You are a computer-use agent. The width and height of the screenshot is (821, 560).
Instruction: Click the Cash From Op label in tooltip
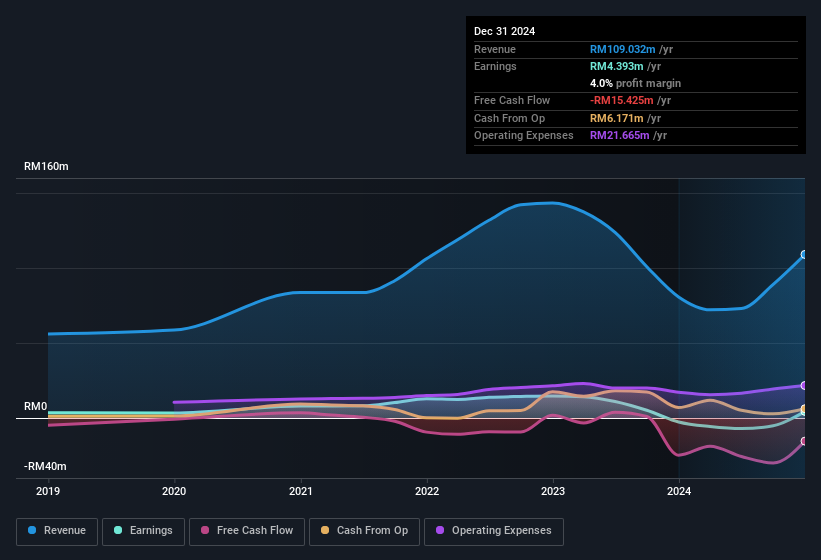coord(509,118)
